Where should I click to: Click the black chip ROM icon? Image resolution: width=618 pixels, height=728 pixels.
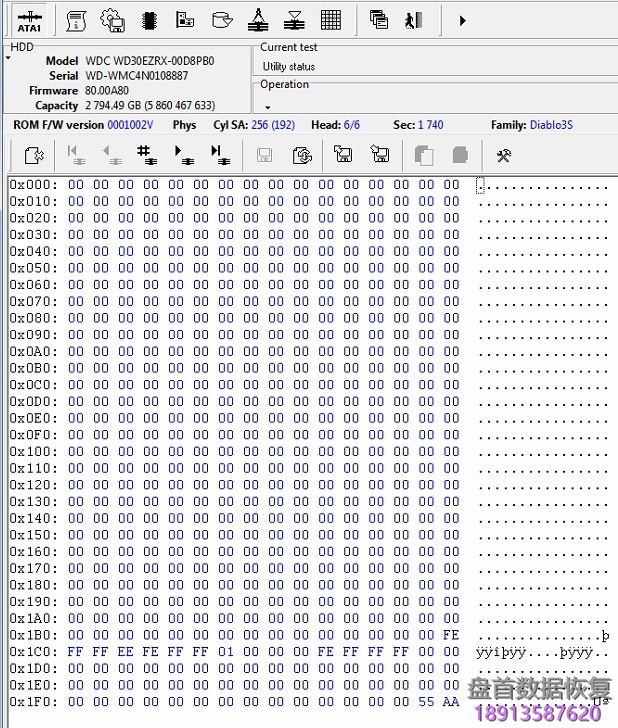pyautogui.click(x=149, y=21)
